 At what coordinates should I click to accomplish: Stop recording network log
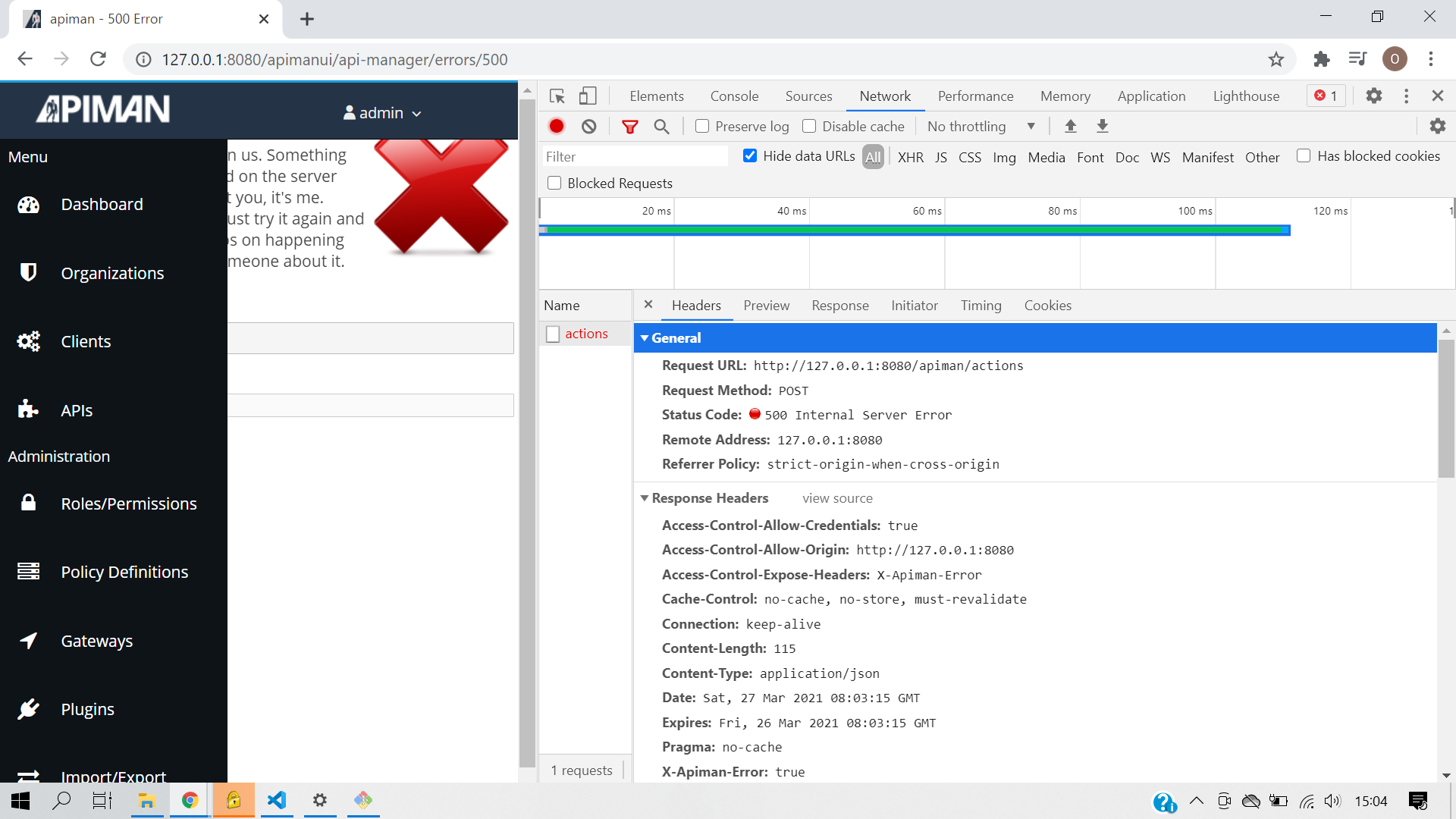click(x=557, y=126)
